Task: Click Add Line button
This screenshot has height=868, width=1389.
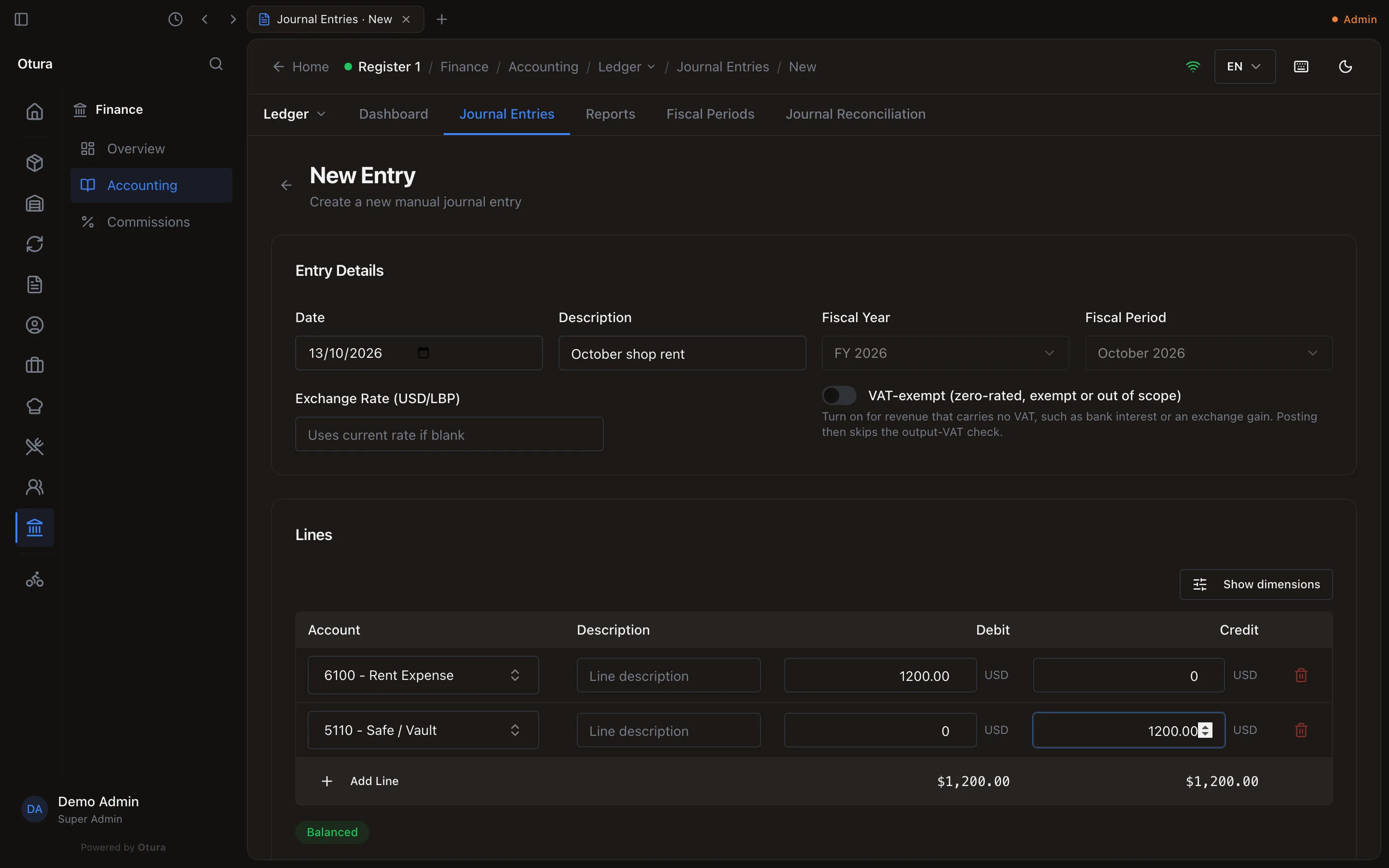Action: [360, 781]
